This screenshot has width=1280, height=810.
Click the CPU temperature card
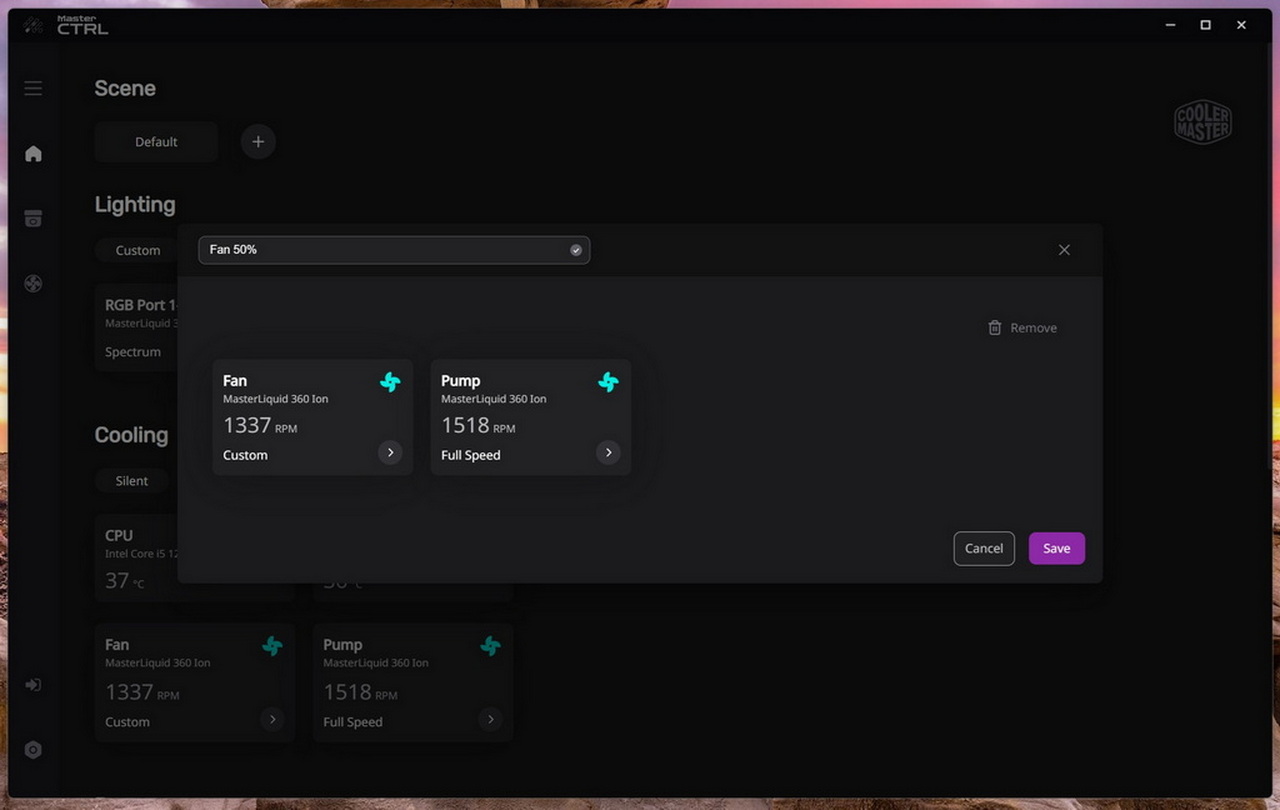[138, 558]
